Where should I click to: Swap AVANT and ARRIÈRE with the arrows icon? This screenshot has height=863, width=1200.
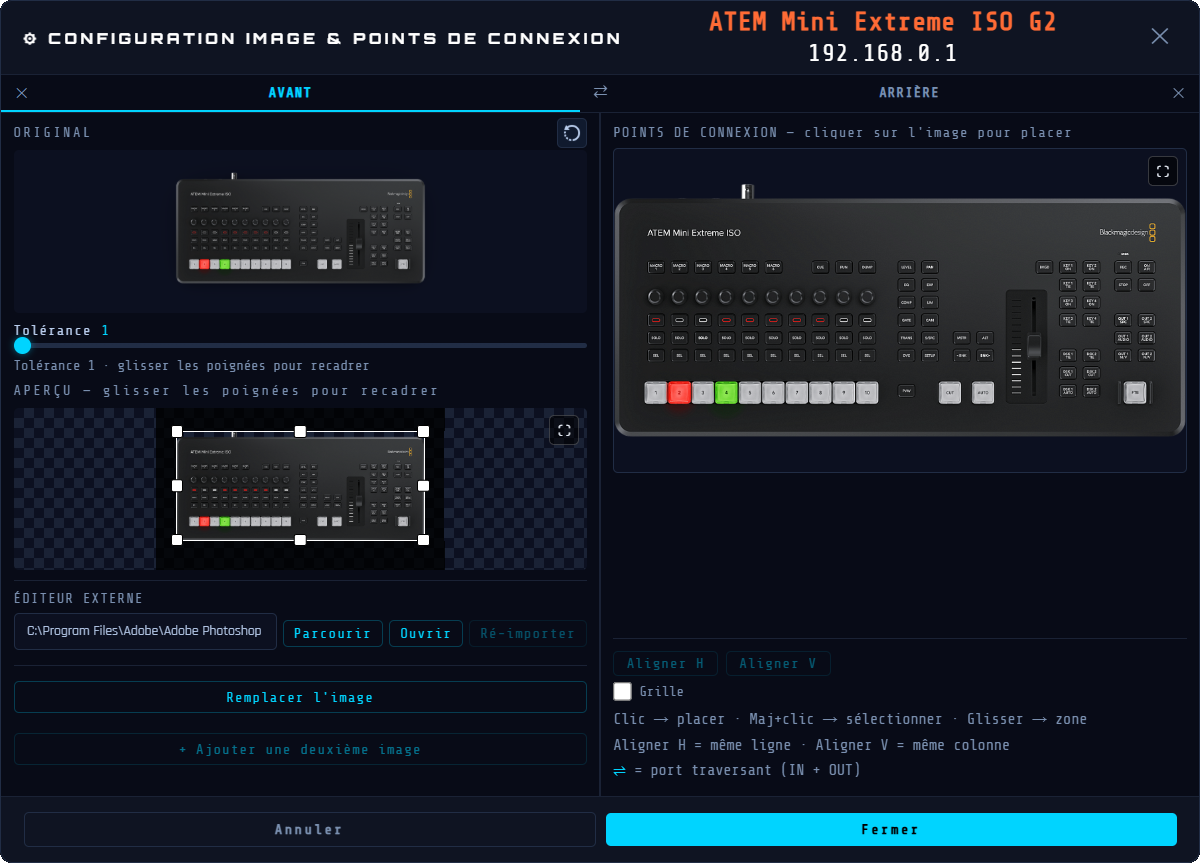pyautogui.click(x=600, y=92)
